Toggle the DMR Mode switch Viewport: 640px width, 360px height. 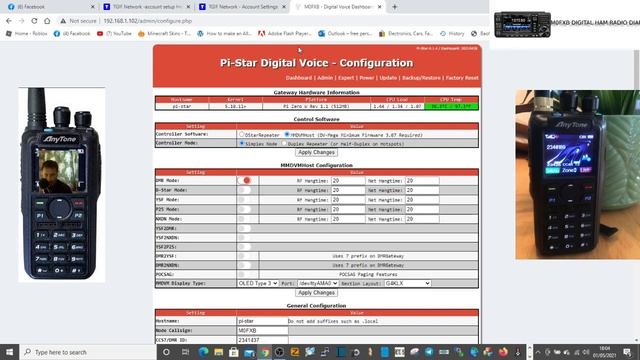click(245, 180)
